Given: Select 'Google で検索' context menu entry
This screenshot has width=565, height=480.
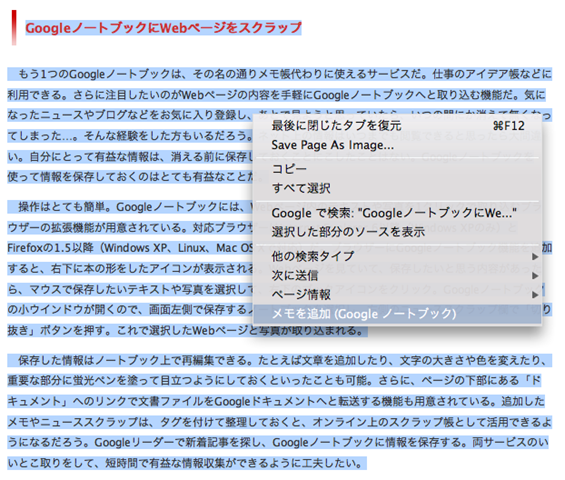Looking at the screenshot, I should (x=397, y=213).
